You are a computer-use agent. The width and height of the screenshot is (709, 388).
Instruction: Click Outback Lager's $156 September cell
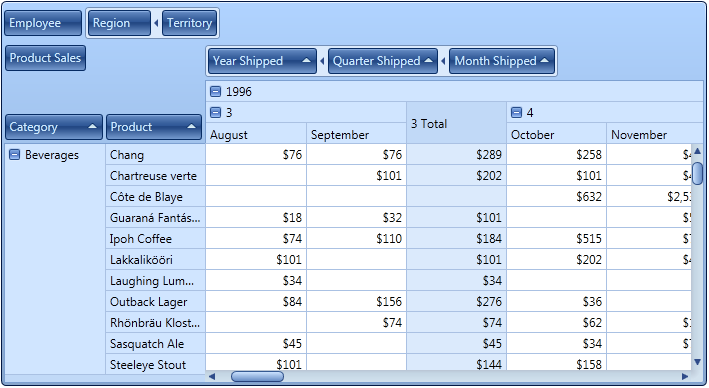[356, 302]
